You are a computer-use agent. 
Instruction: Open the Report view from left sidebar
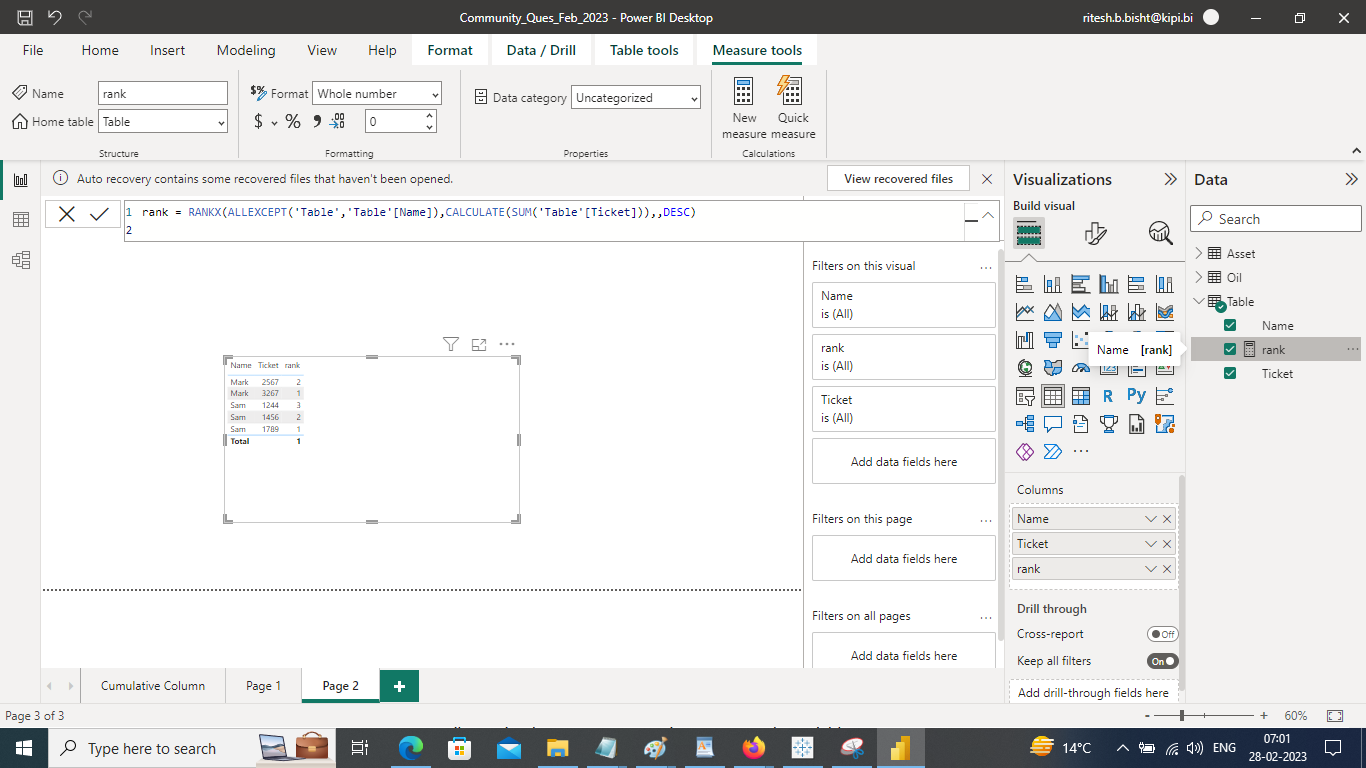tap(21, 180)
